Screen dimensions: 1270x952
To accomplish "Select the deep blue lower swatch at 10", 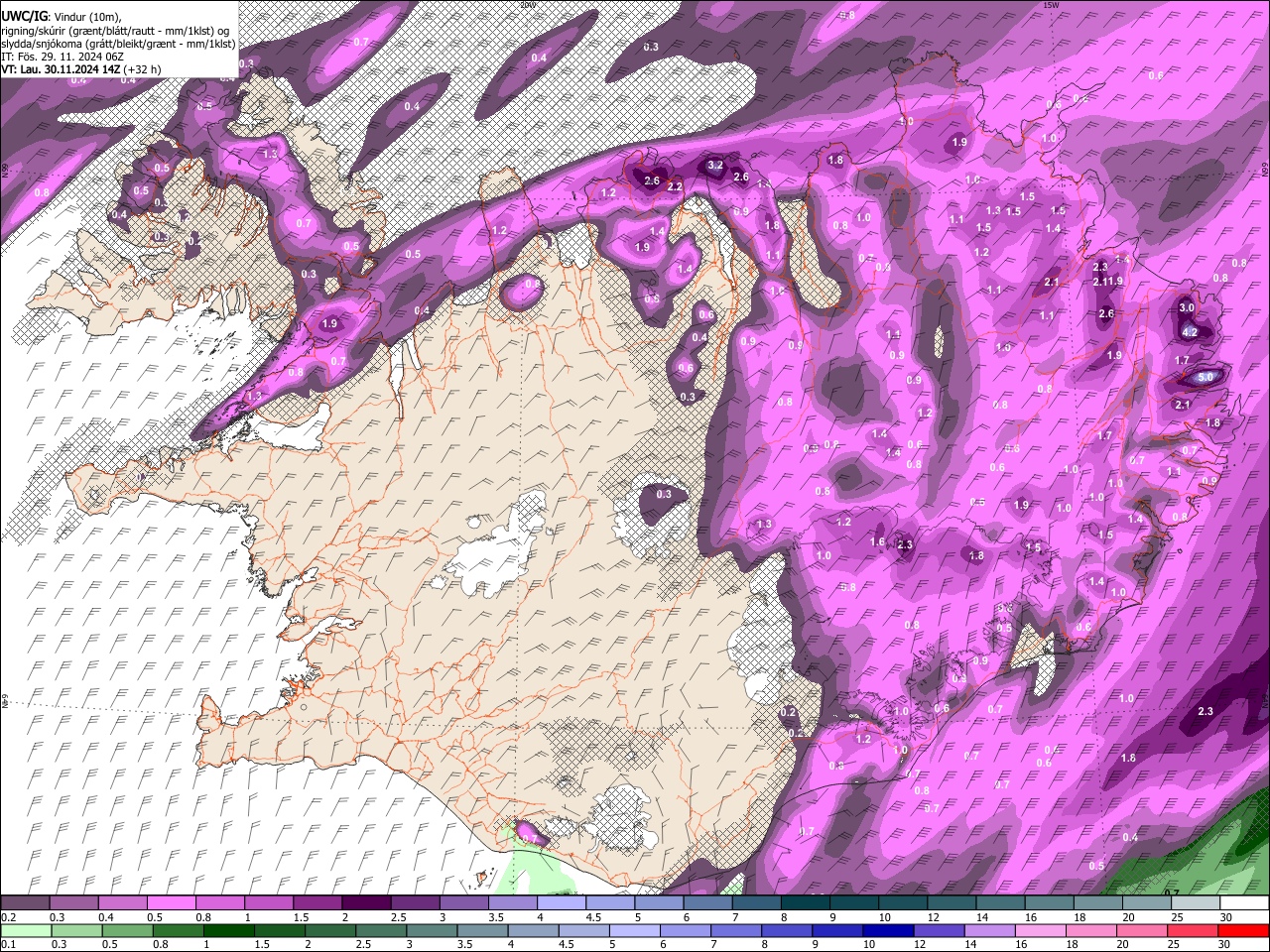I will pyautogui.click(x=887, y=930).
